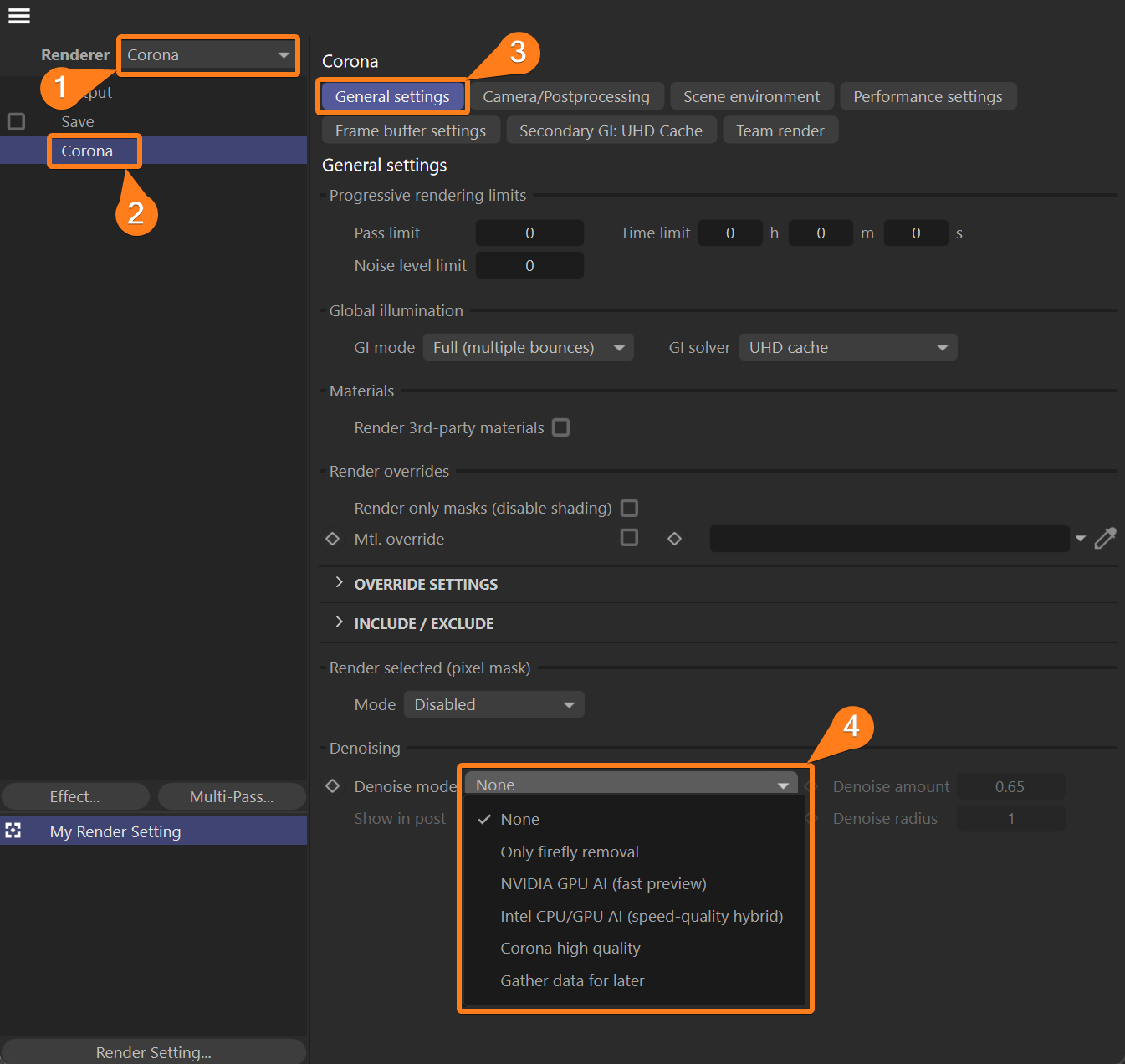Viewport: 1125px width, 1064px height.
Task: Open the GI solver dropdown
Action: tap(847, 347)
